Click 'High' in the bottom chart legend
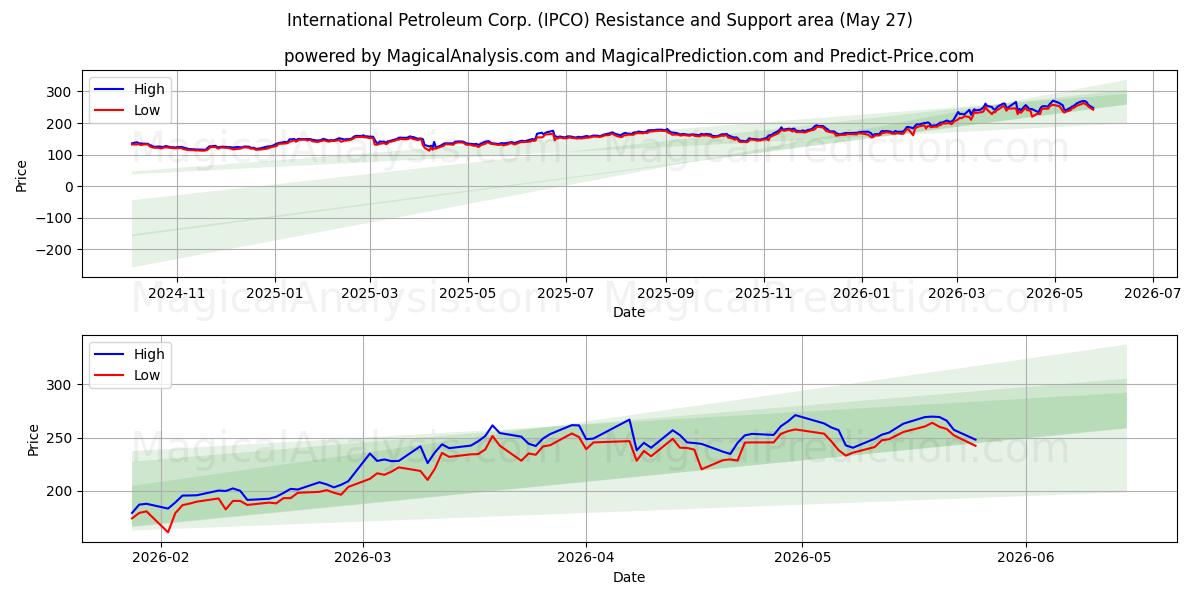The image size is (1200, 600). (x=149, y=353)
